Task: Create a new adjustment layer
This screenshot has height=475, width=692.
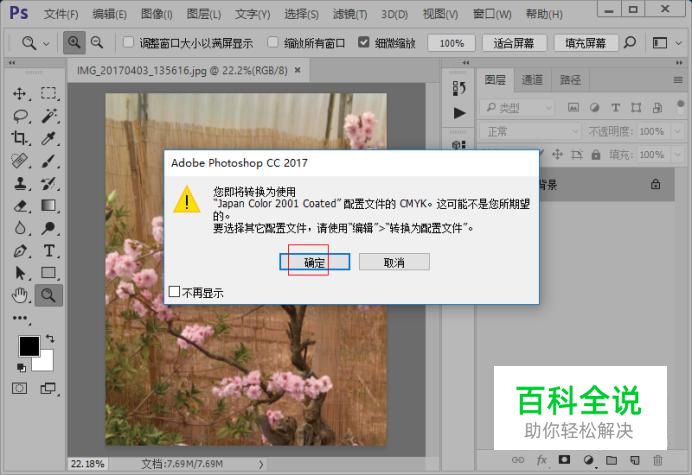Action: tap(588, 460)
